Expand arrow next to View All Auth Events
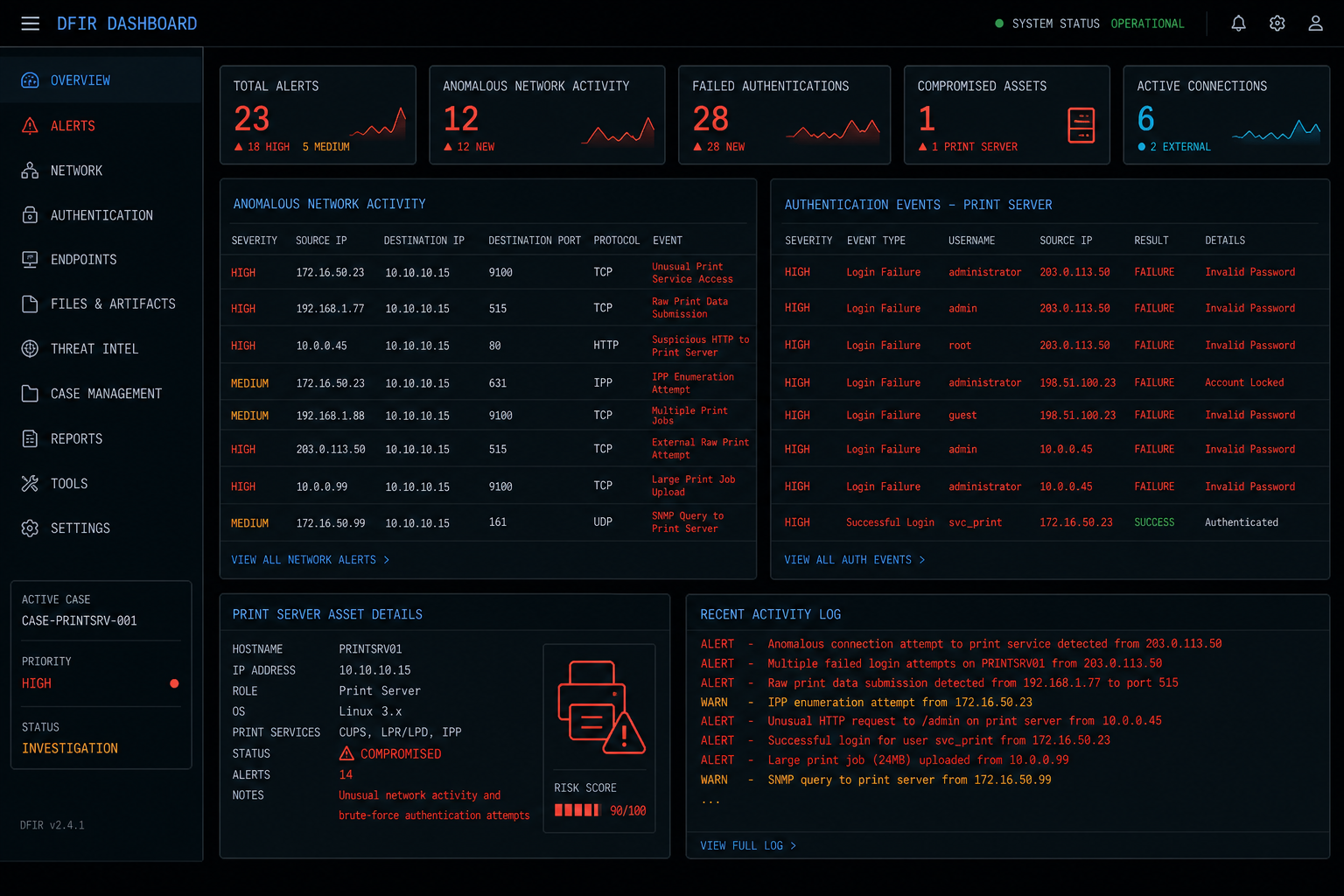This screenshot has width=1344, height=896. [921, 560]
